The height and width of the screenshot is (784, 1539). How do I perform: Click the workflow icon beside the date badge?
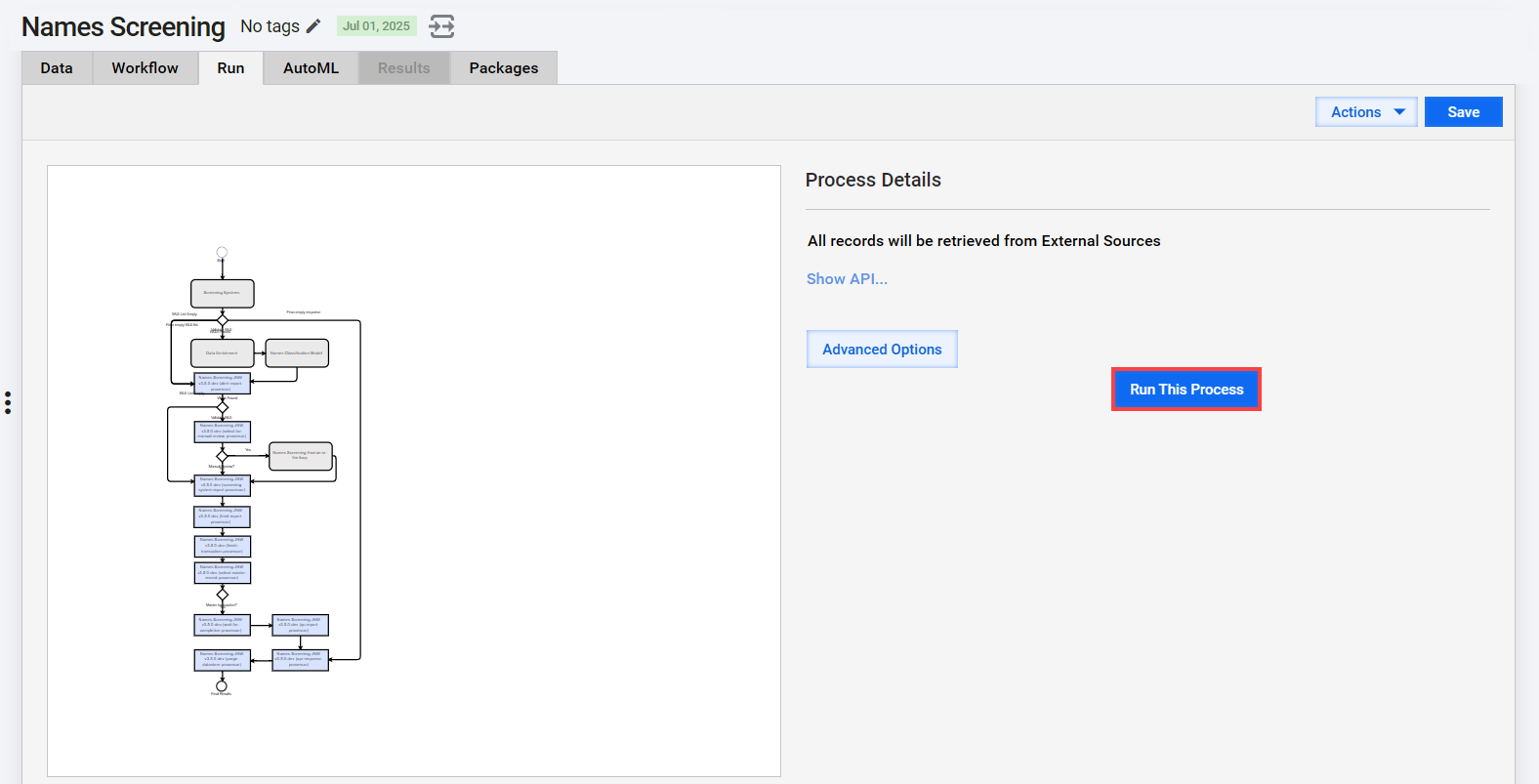pos(442,26)
